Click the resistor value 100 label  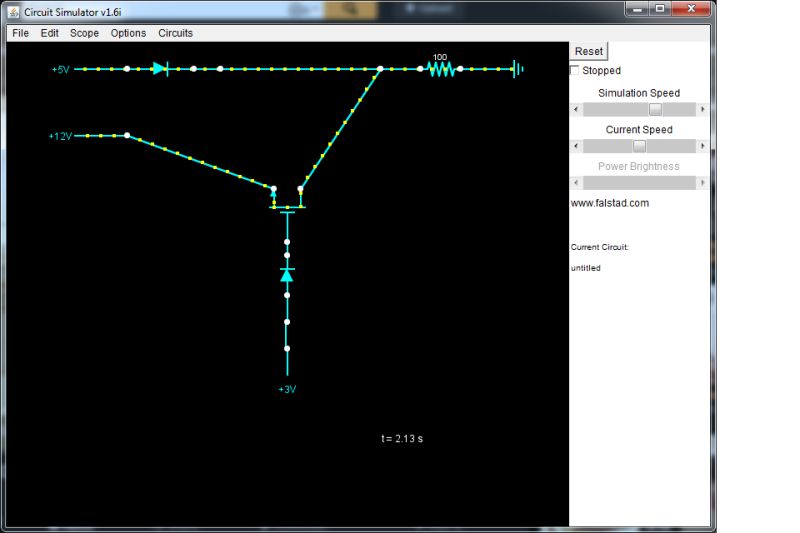coord(440,57)
